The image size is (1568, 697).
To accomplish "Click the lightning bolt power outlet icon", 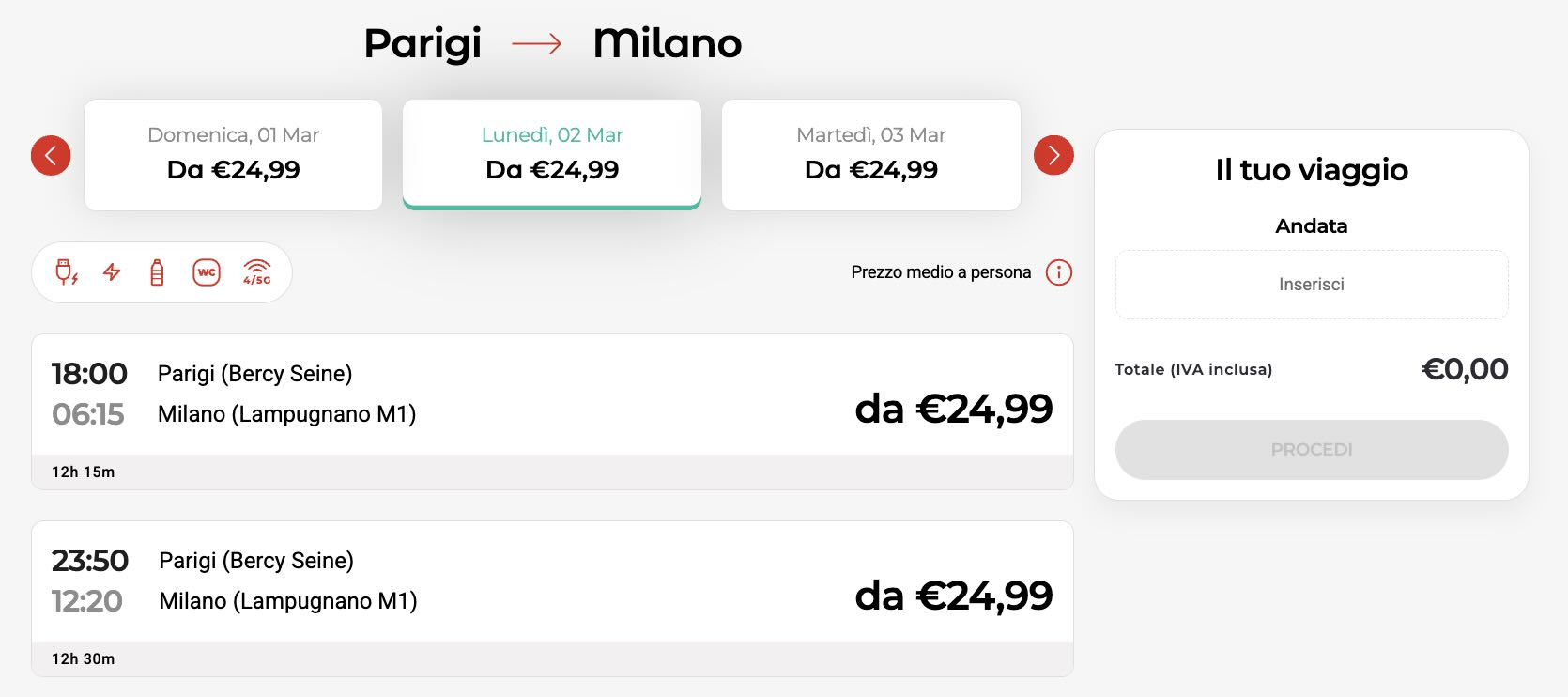I will 112,272.
